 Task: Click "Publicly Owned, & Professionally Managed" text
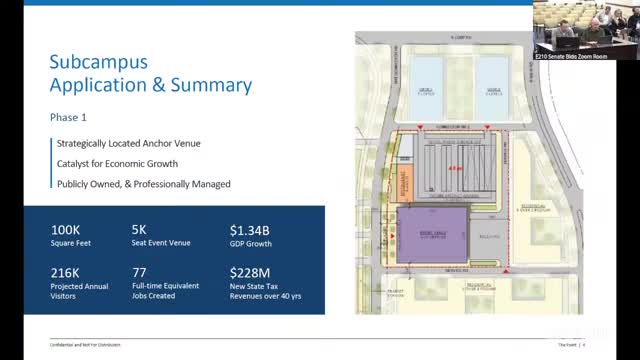point(144,184)
